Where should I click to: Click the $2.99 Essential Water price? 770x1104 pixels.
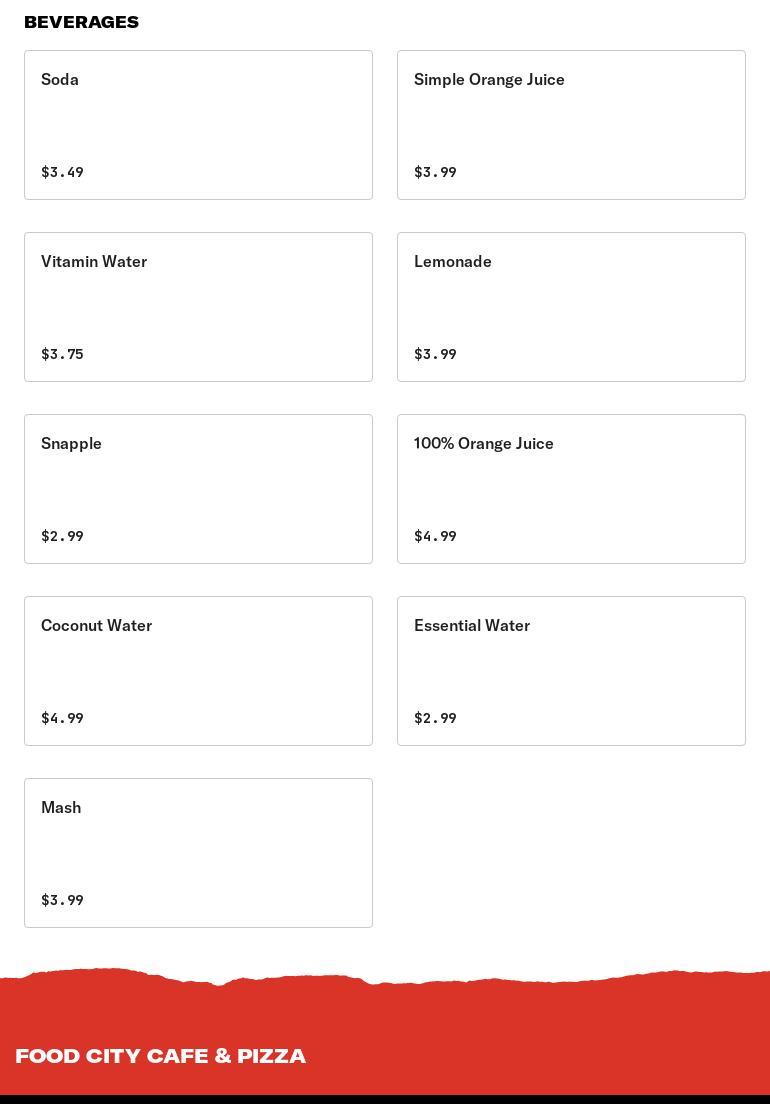click(x=435, y=718)
